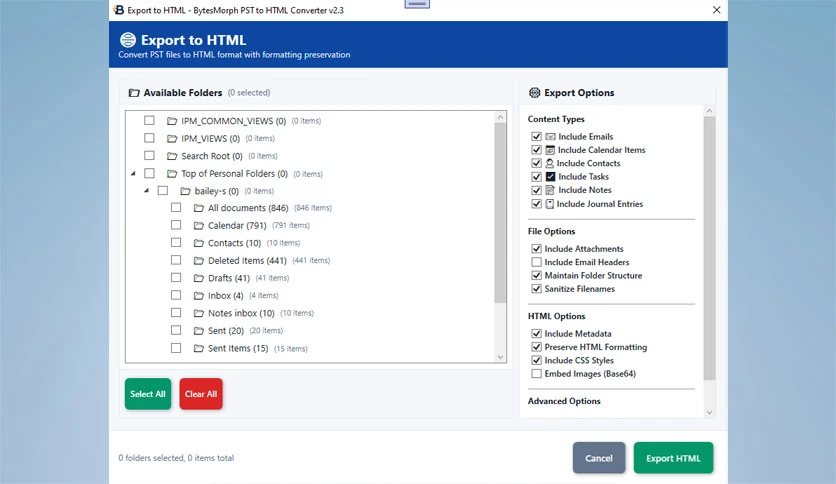Click Export Options scroll down arrow
This screenshot has height=484, width=836.
click(709, 412)
